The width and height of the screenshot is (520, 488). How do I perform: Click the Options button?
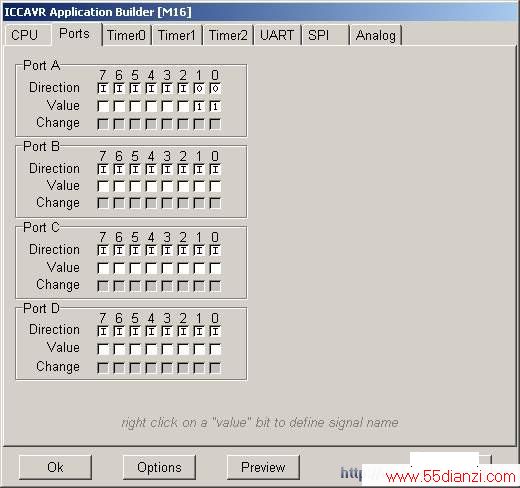click(x=159, y=467)
